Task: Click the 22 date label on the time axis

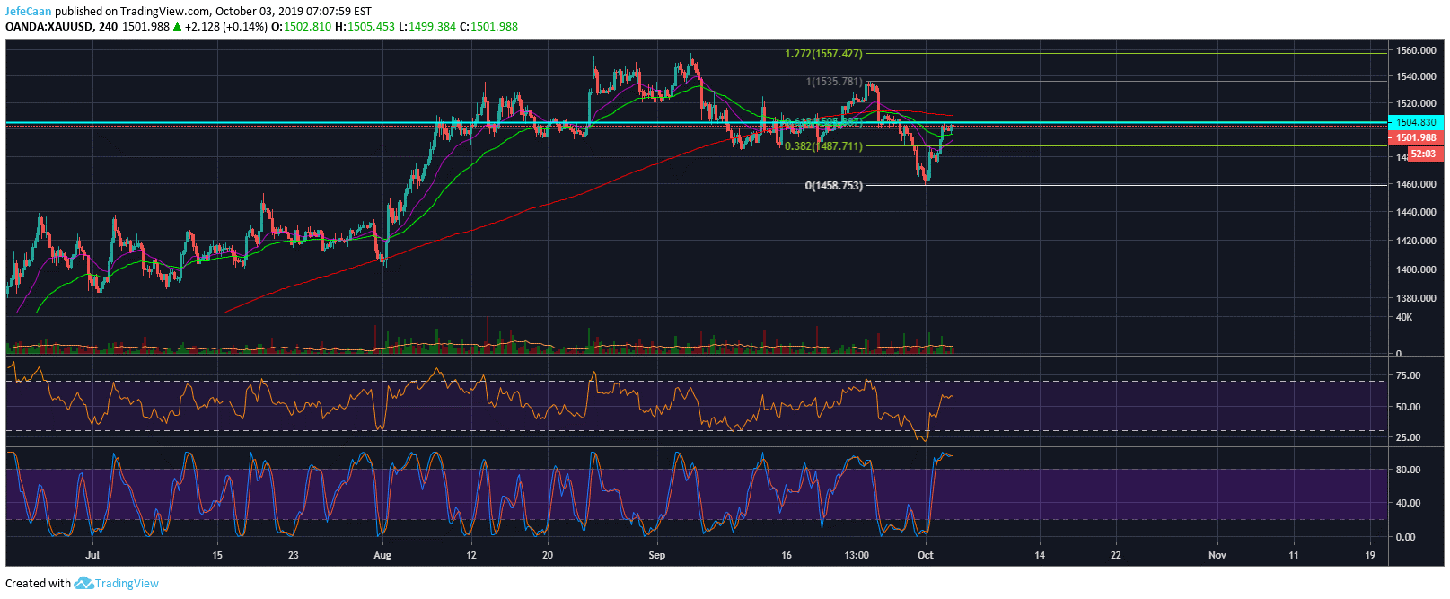Action: [1114, 553]
